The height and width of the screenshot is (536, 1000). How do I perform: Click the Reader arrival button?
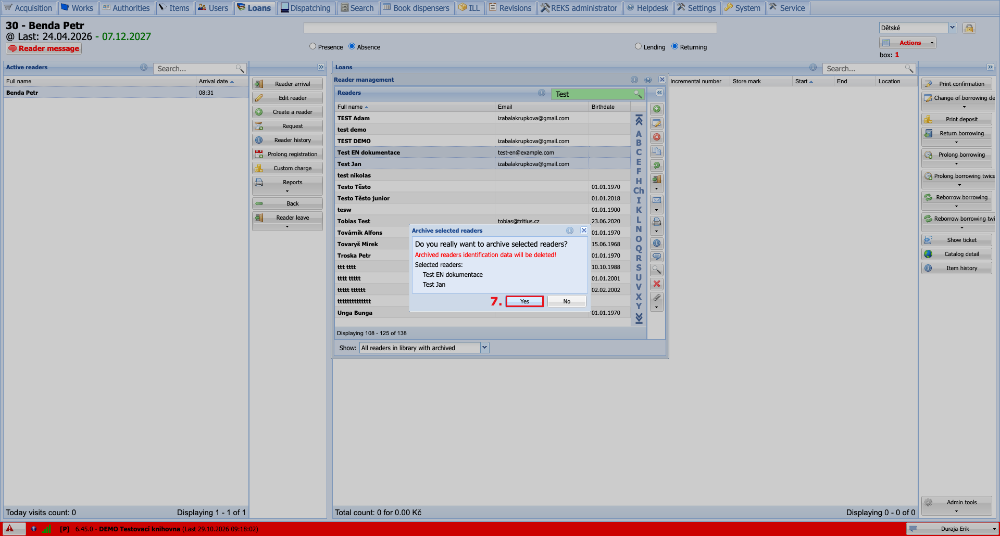[x=286, y=84]
